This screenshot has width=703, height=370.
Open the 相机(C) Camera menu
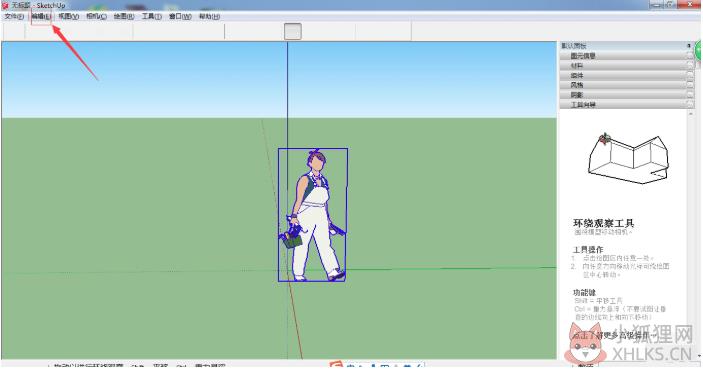pos(96,17)
